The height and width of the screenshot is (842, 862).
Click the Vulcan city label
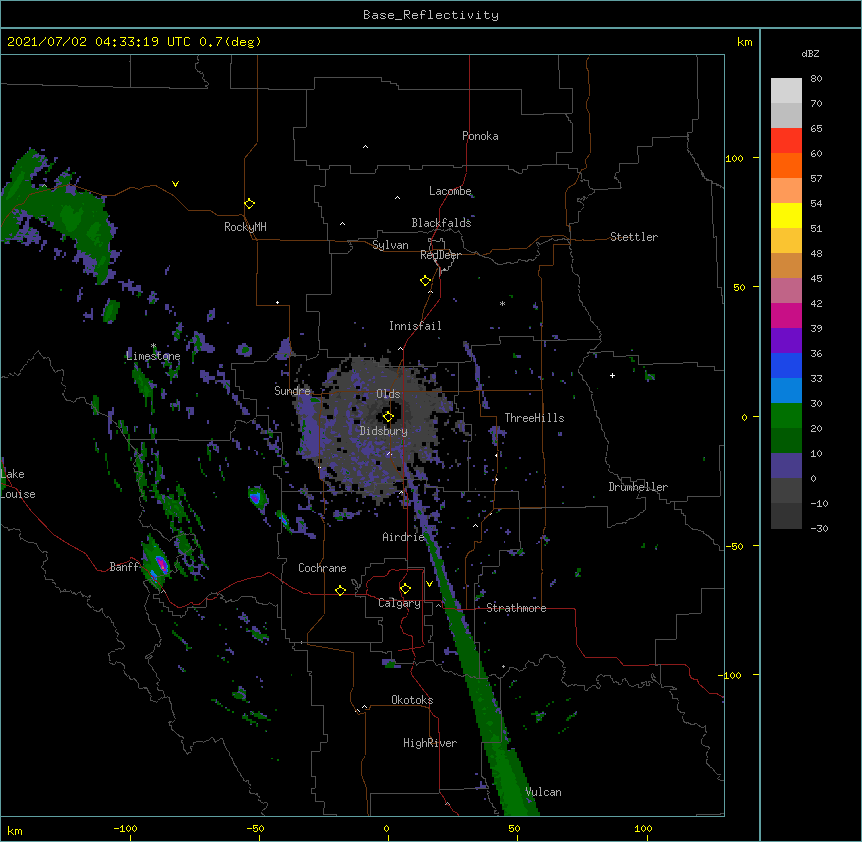[544, 792]
